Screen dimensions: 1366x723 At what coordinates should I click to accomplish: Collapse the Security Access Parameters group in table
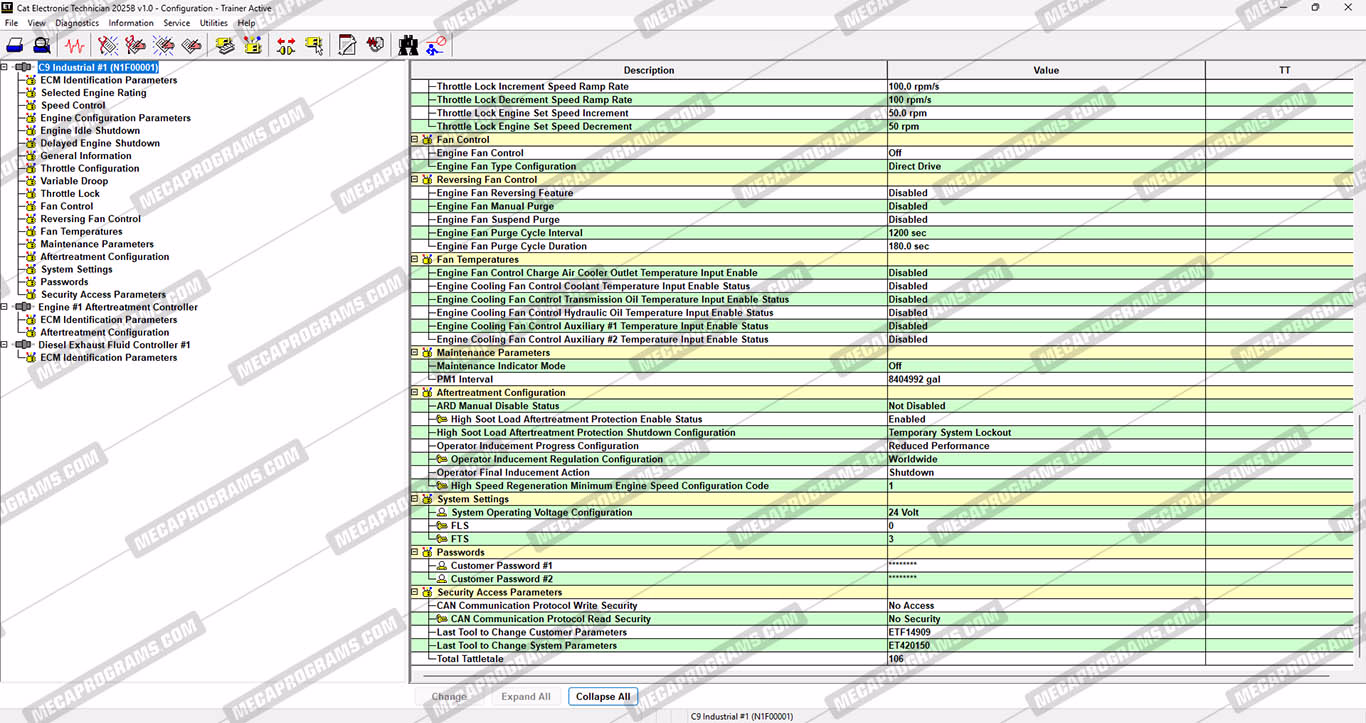pyautogui.click(x=415, y=592)
